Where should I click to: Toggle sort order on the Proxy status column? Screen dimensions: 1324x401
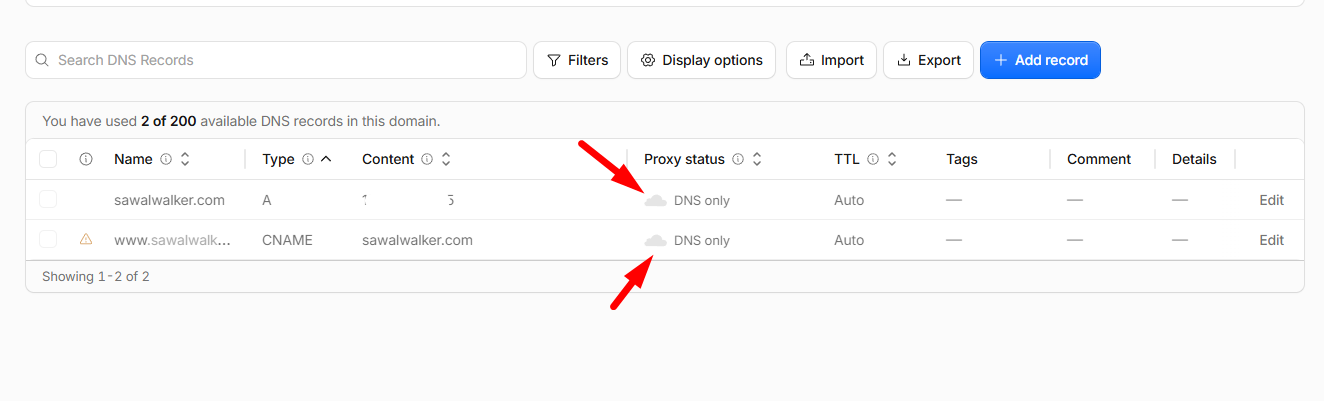point(757,159)
